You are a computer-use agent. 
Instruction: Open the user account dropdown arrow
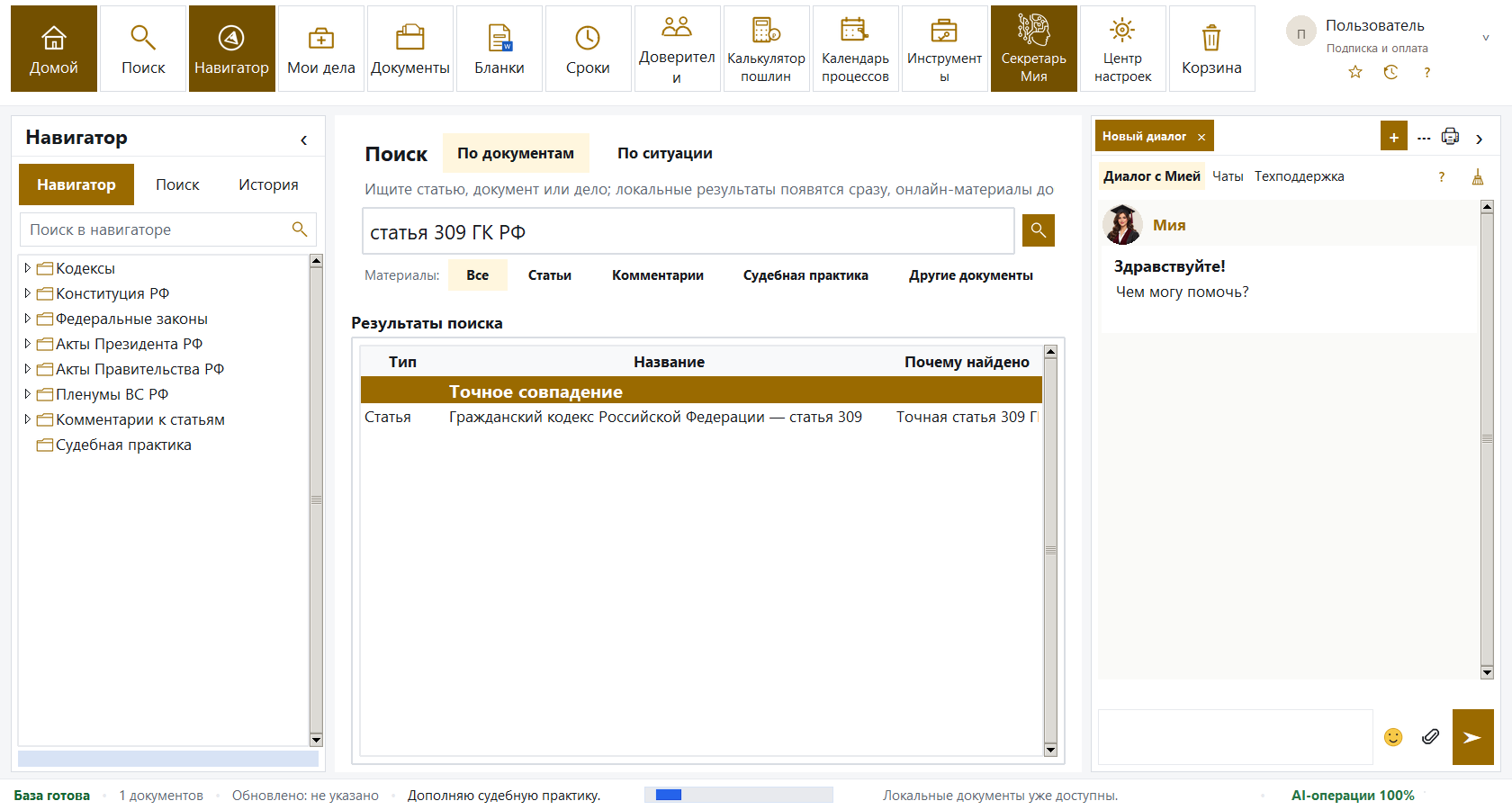pos(1485,38)
